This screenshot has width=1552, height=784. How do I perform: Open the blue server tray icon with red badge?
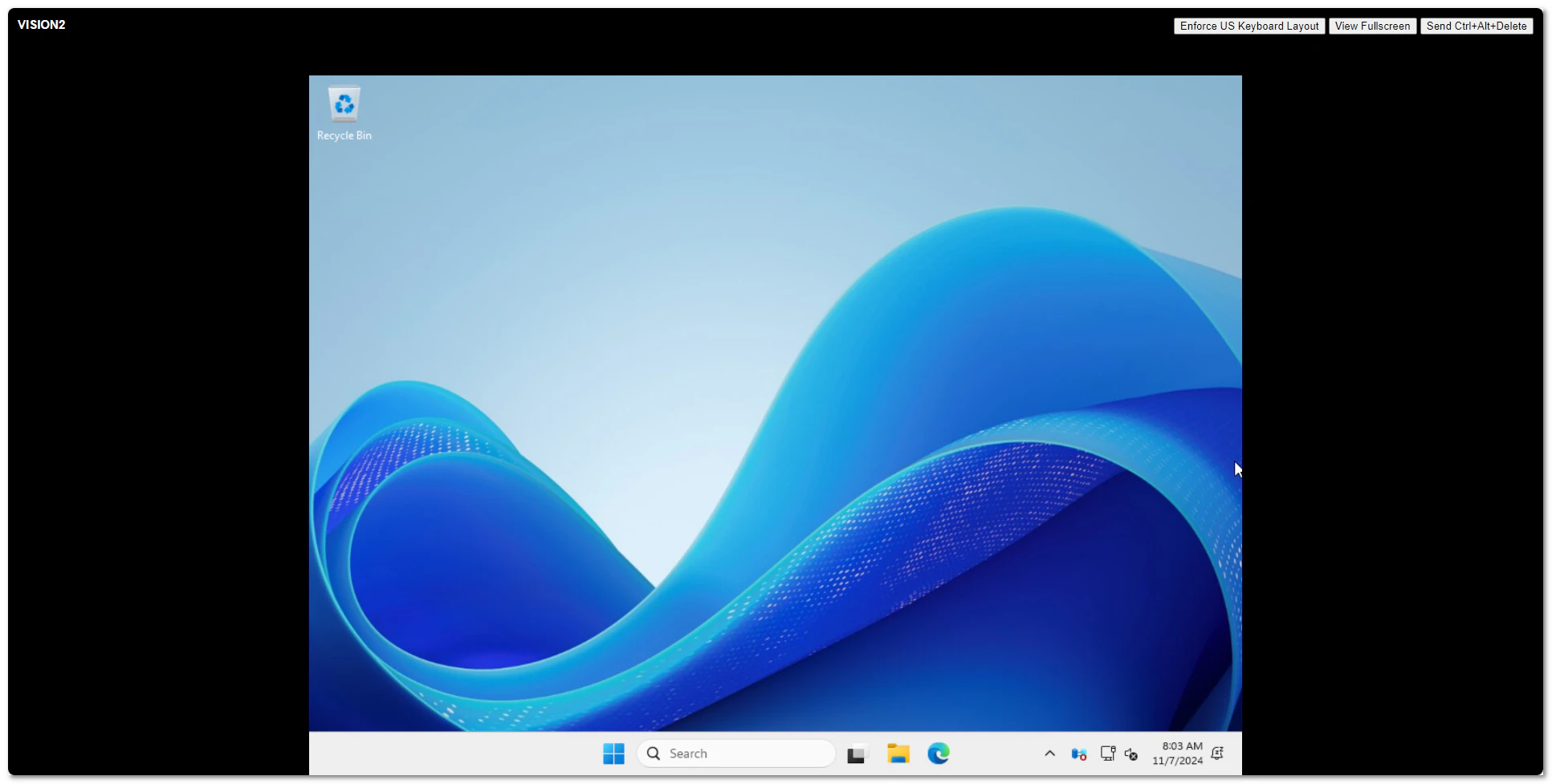pyautogui.click(x=1078, y=754)
